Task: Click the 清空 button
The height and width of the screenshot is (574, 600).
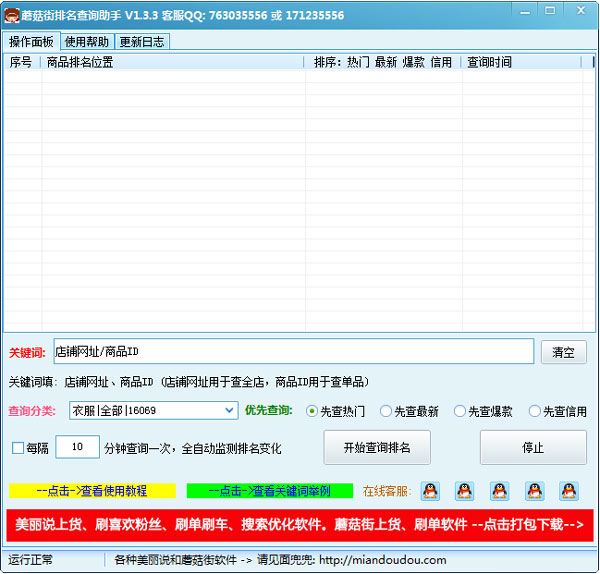Action: click(564, 352)
